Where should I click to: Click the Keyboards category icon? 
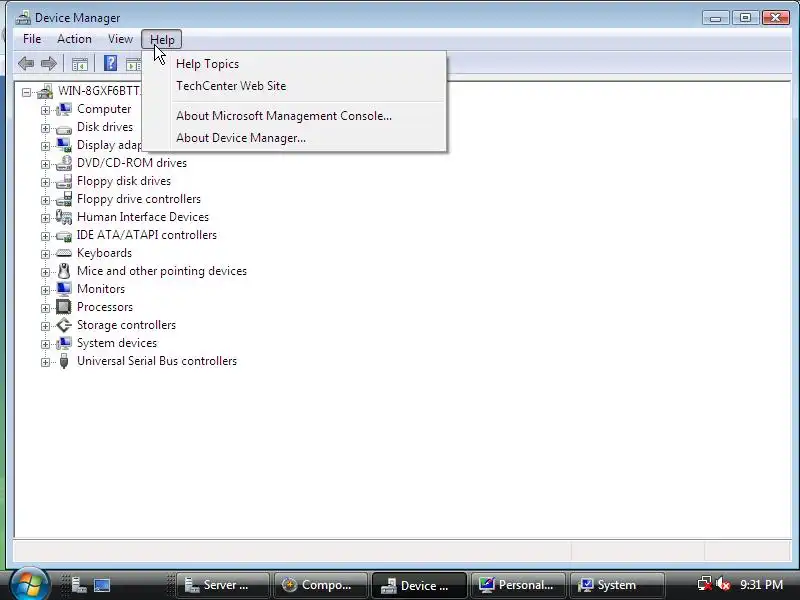click(64, 253)
